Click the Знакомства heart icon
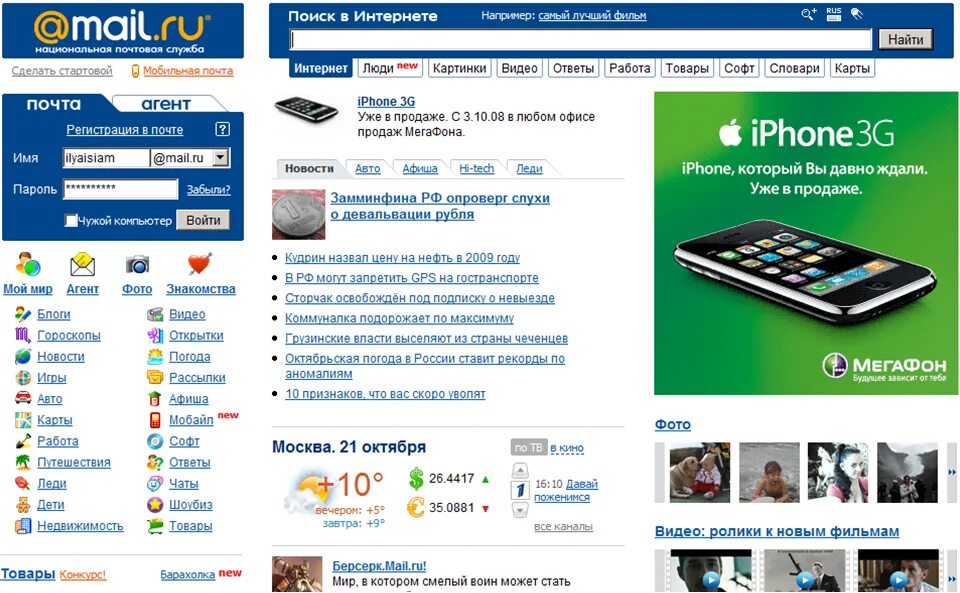 [x=200, y=264]
